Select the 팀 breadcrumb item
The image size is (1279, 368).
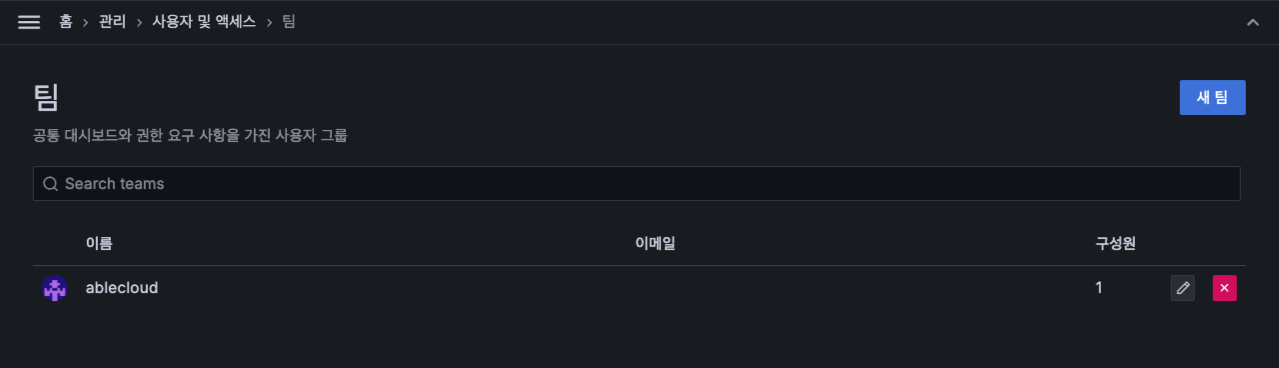289,21
